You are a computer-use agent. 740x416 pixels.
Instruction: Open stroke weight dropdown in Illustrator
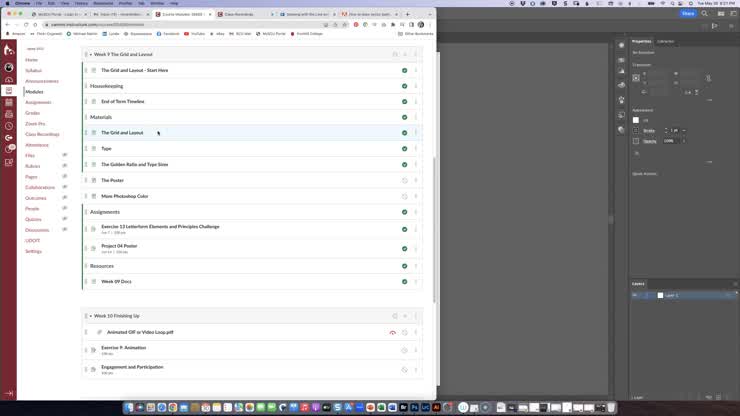tap(684, 130)
